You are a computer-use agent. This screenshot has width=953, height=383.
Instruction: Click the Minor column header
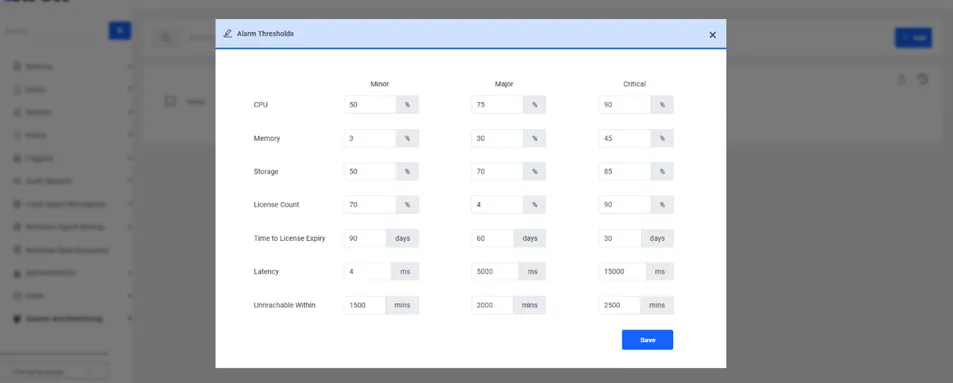(x=380, y=84)
